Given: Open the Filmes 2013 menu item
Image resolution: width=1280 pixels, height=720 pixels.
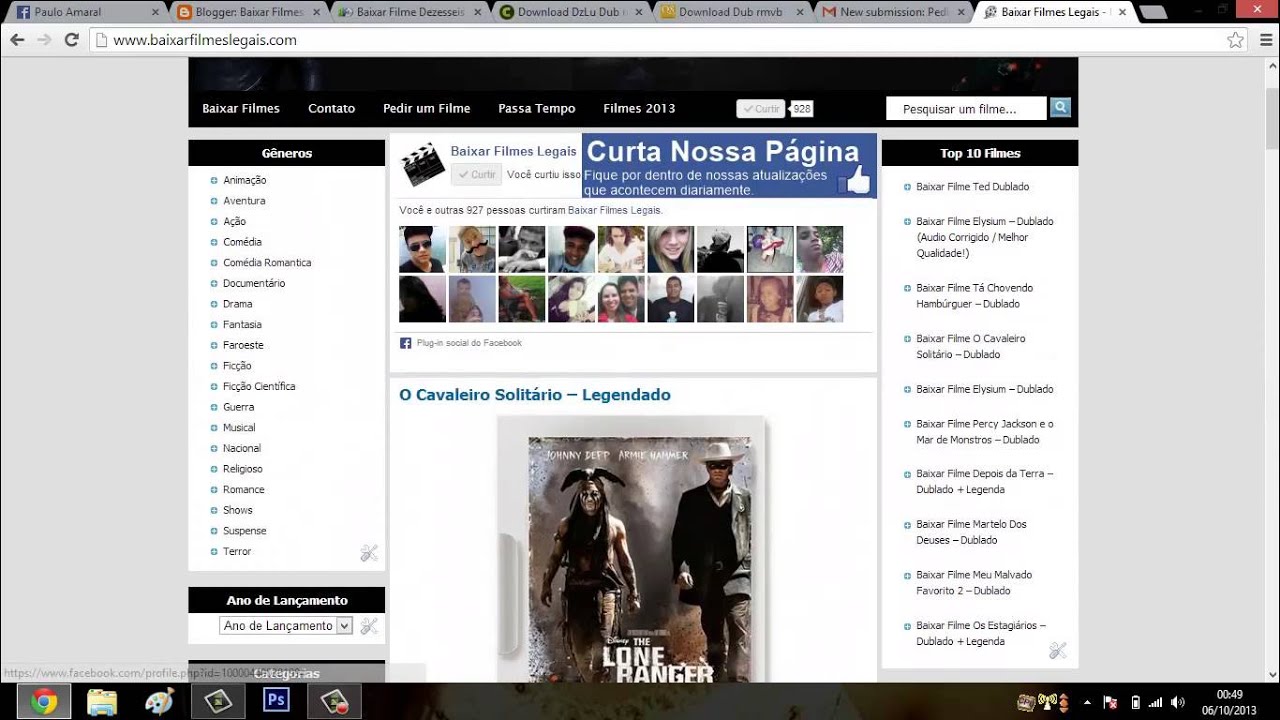Looking at the screenshot, I should tap(639, 108).
